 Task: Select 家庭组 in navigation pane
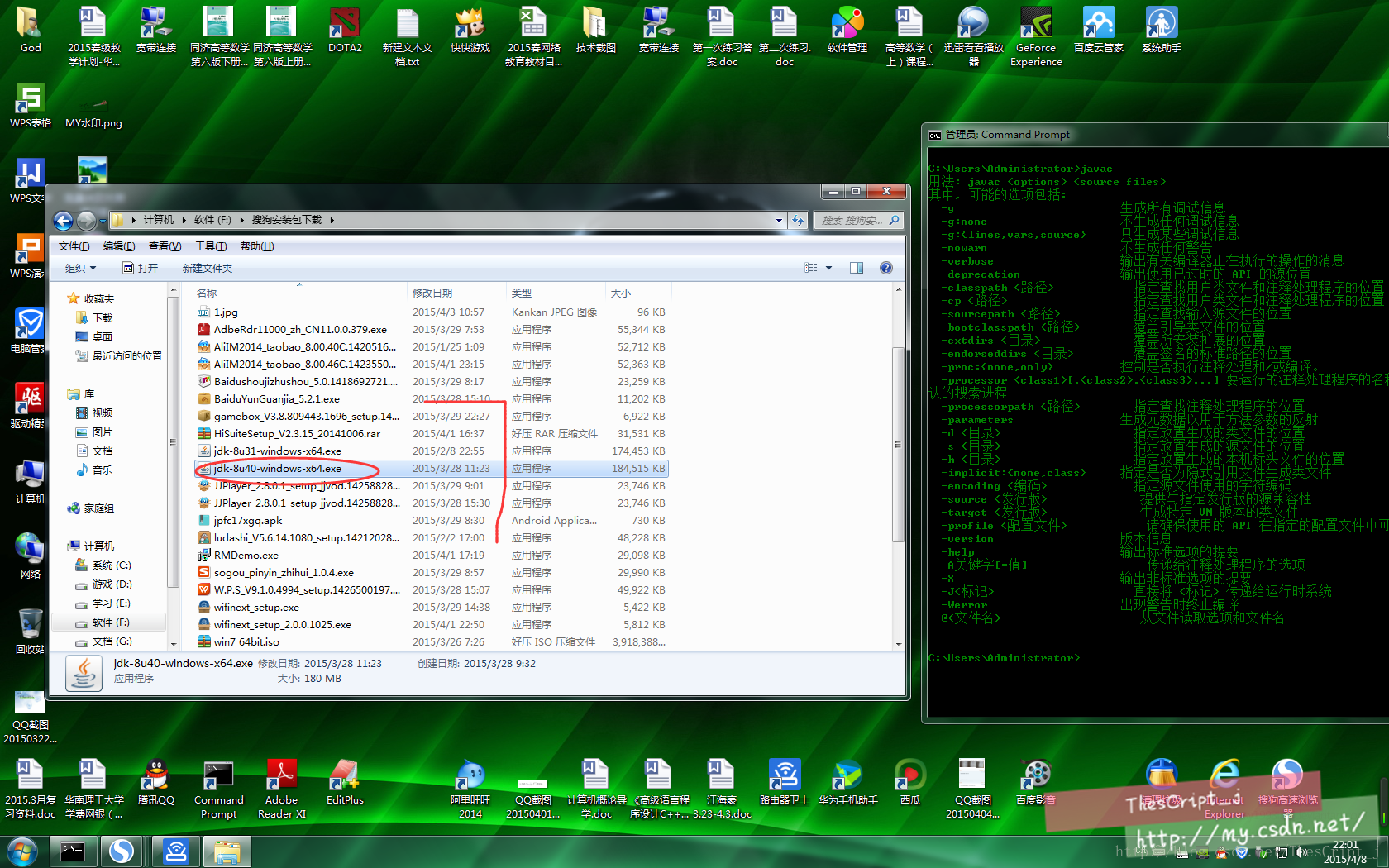click(98, 508)
